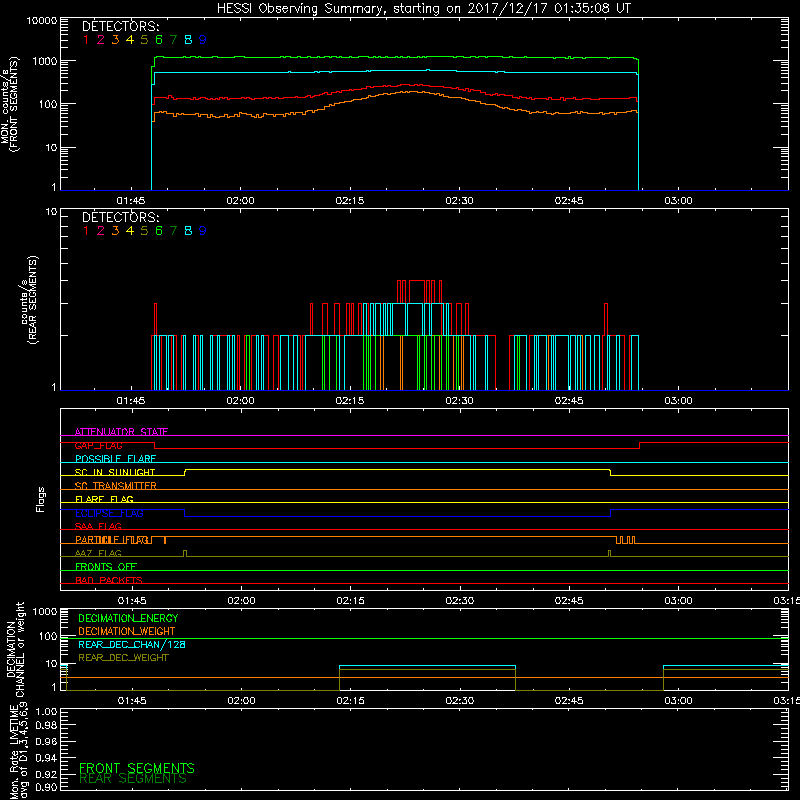Click the REAR SEGMENTS livetime legend label
The image size is (800, 800).
133,779
